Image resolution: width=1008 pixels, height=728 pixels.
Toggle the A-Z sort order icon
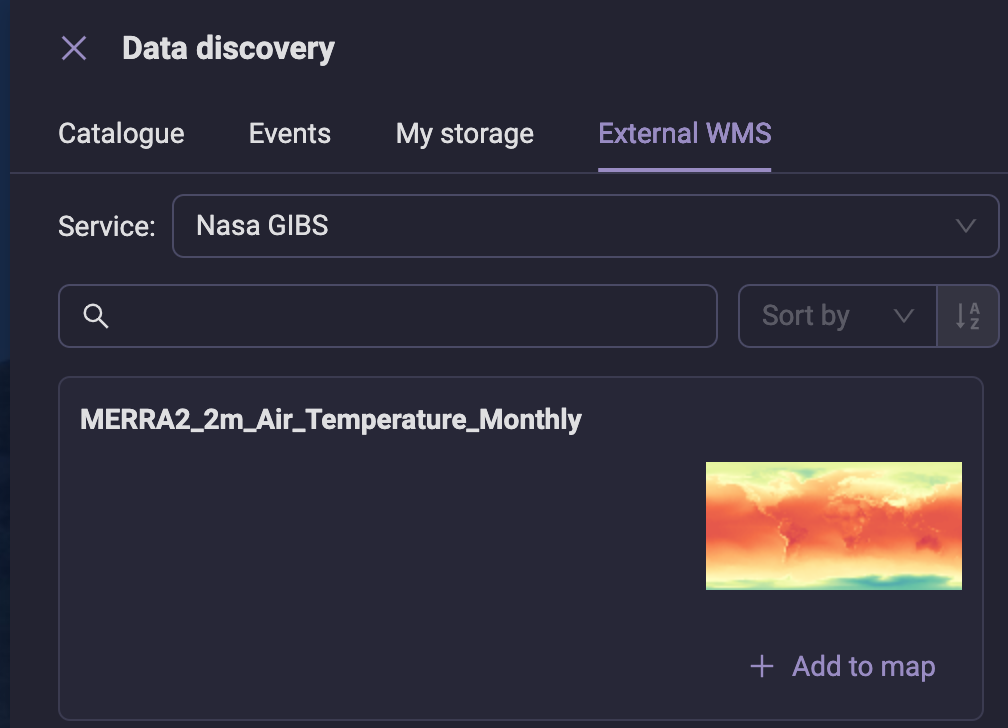tap(968, 316)
